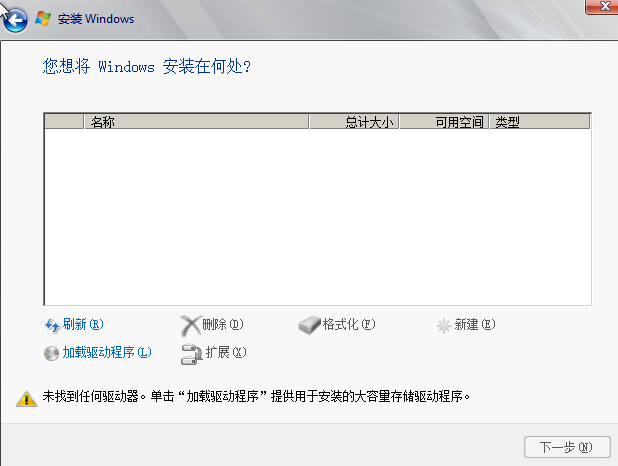Click the blue back arrow button
The height and width of the screenshot is (466, 618).
pos(14,19)
